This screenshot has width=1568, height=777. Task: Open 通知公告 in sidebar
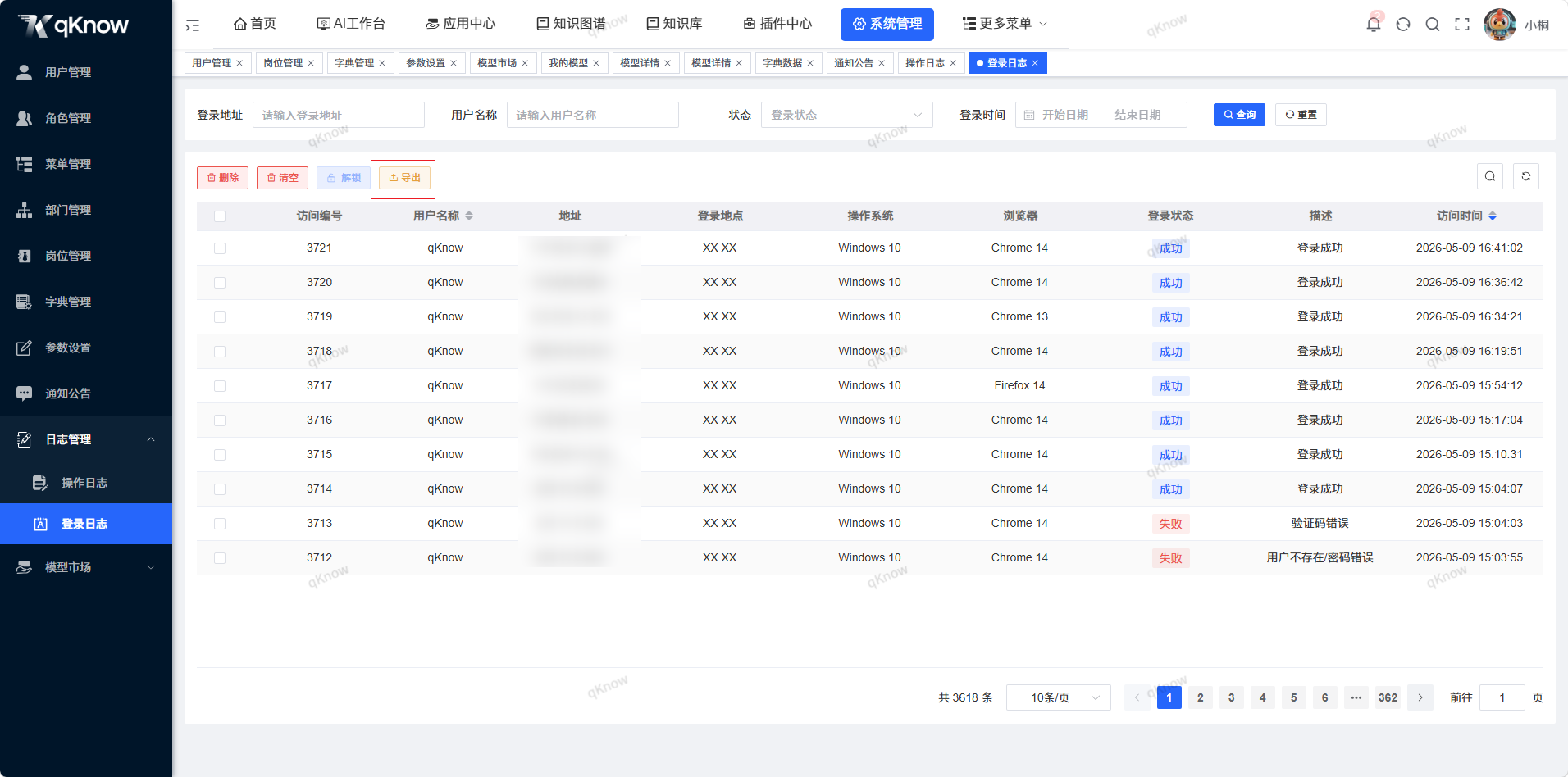[86, 393]
